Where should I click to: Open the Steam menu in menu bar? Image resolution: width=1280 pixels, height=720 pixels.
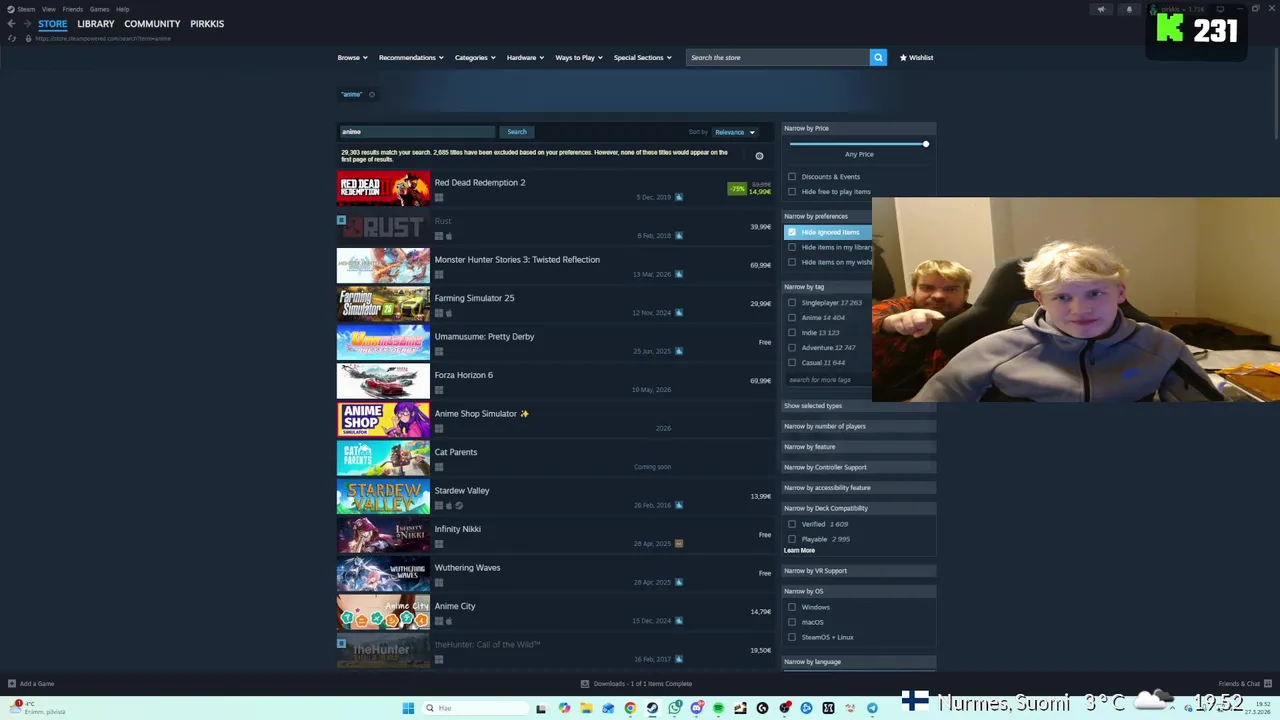pos(25,9)
